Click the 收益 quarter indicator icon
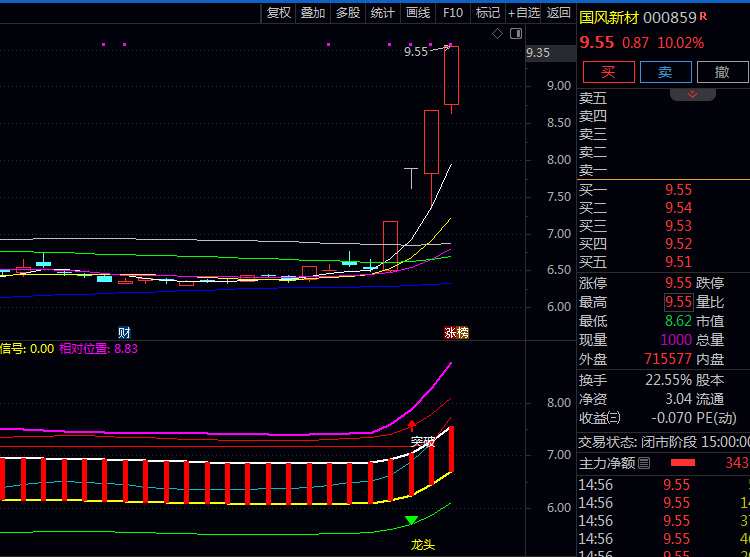Image resolution: width=750 pixels, height=557 pixels. click(x=614, y=418)
